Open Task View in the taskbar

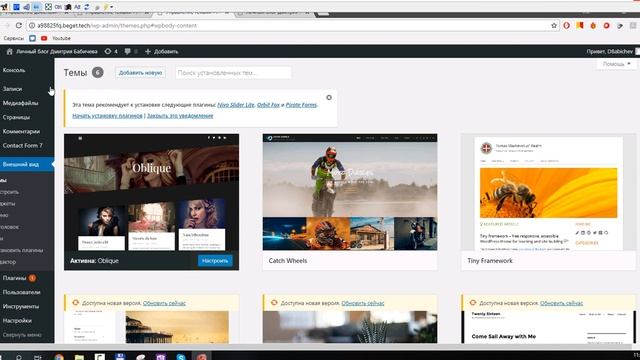point(38,357)
